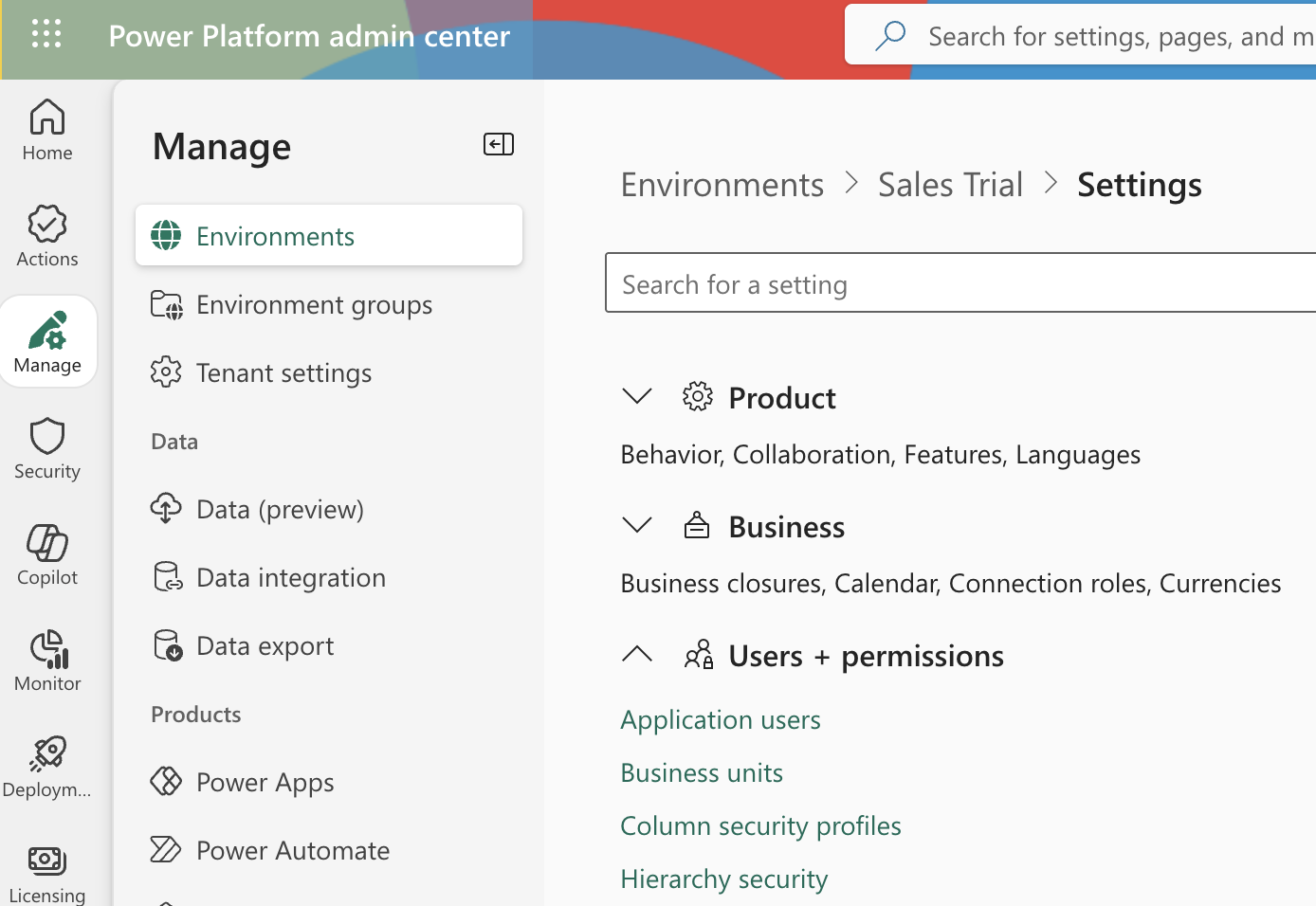The height and width of the screenshot is (906, 1316).
Task: Click the Search for a setting field
Action: pos(958,284)
